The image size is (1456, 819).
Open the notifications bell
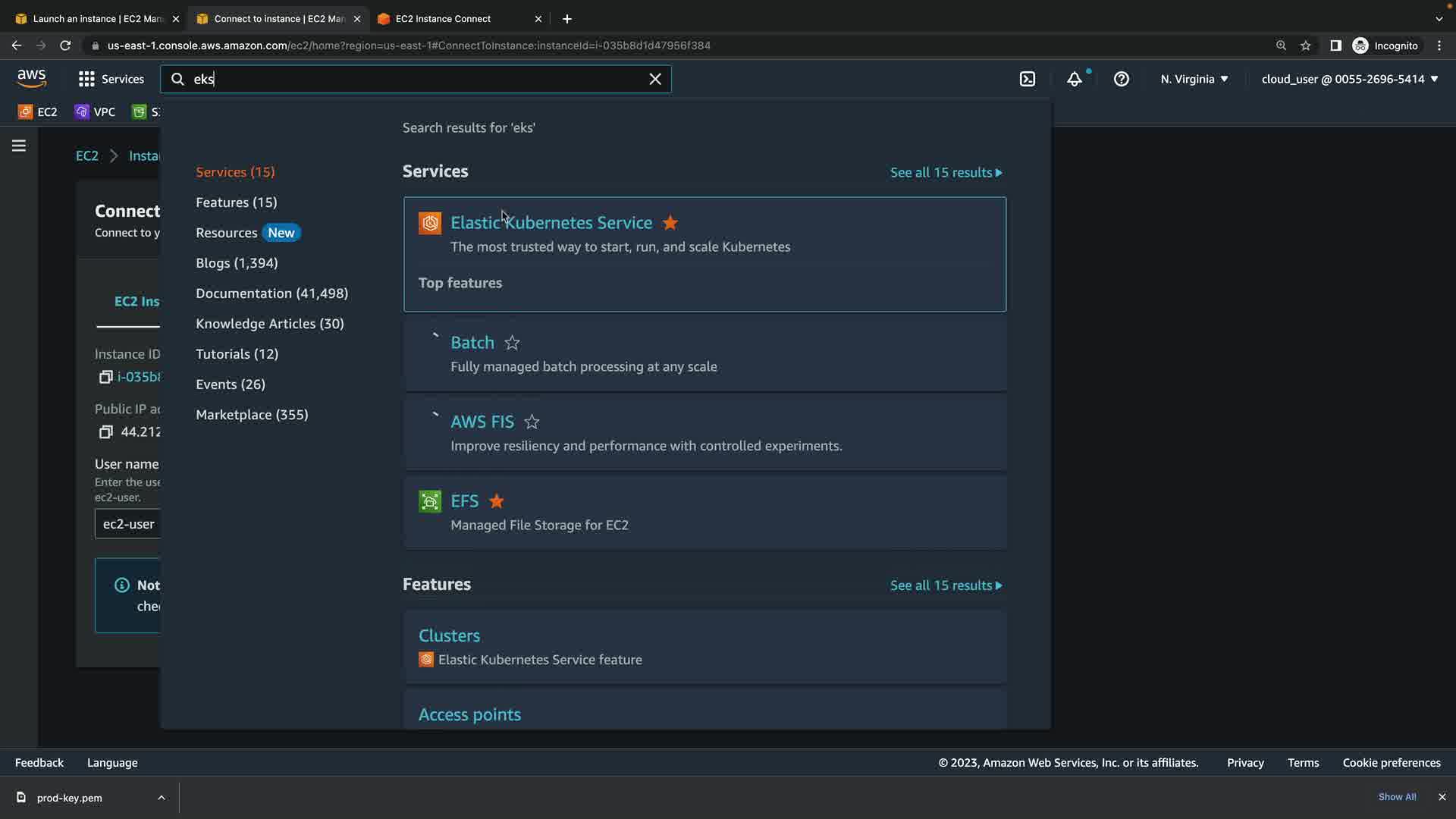coord(1075,79)
